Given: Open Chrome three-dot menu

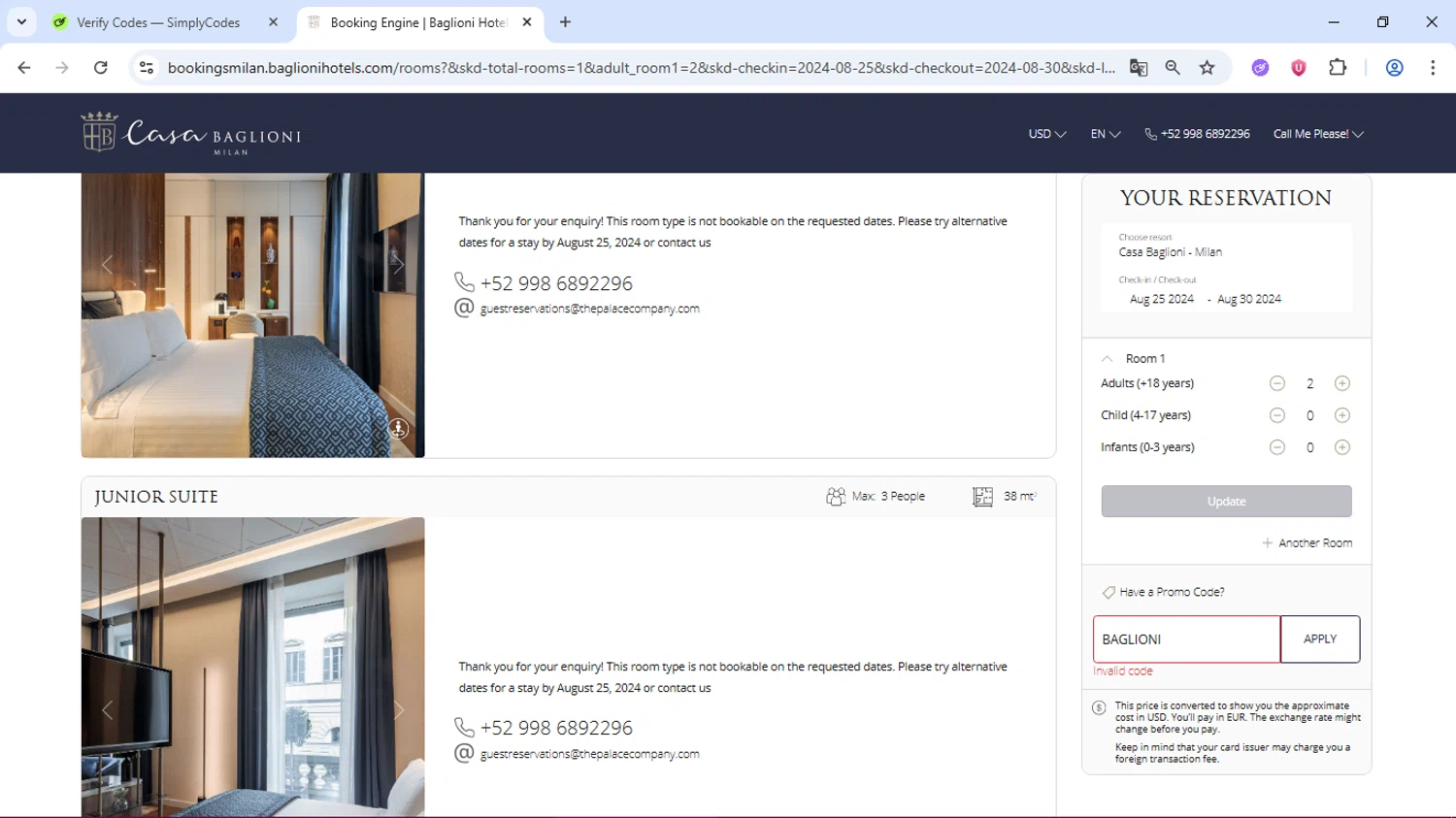Looking at the screenshot, I should tap(1433, 67).
